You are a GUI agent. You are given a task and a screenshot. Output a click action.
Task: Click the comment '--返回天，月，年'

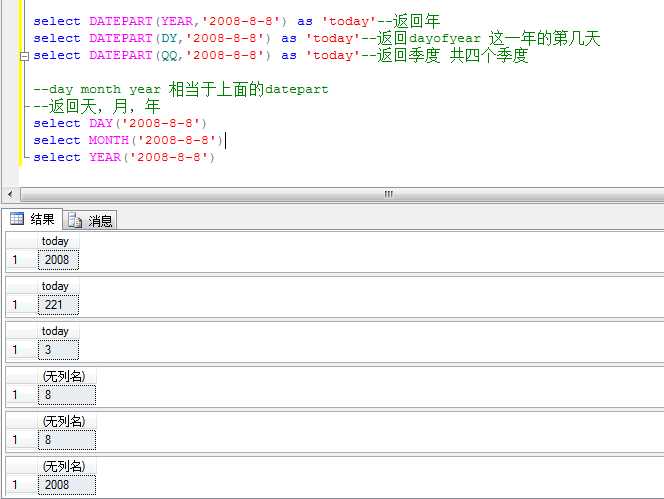pyautogui.click(x=97, y=106)
